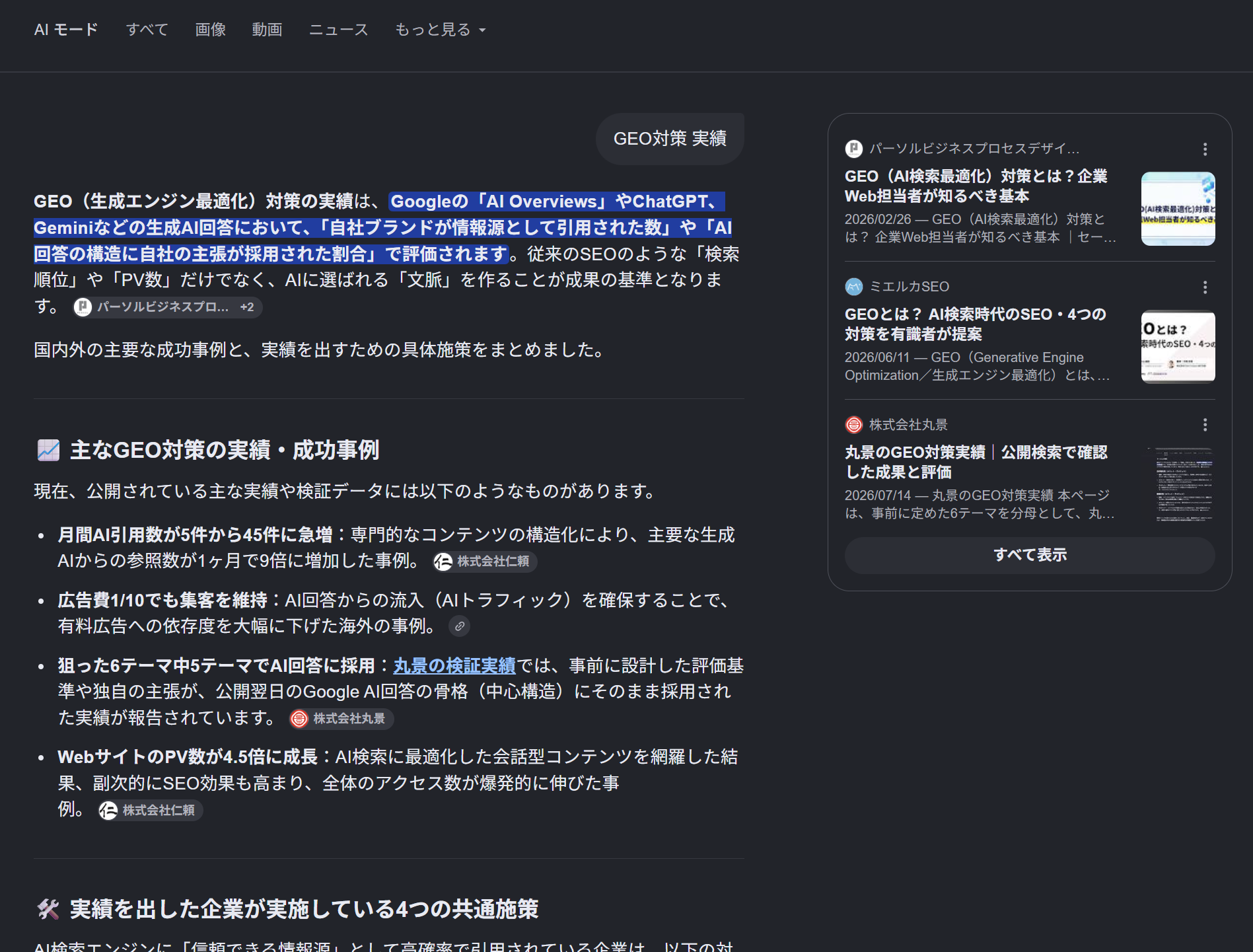Open 株式会社仁頼 chip under 月間AI引用数 item
The image size is (1253, 952).
[484, 562]
